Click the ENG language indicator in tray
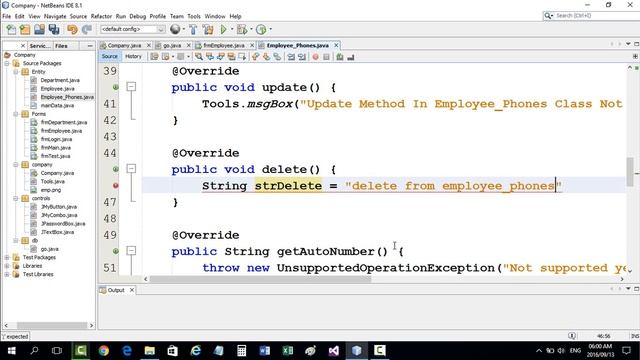Screen dimensions: 640x360 click(575, 351)
